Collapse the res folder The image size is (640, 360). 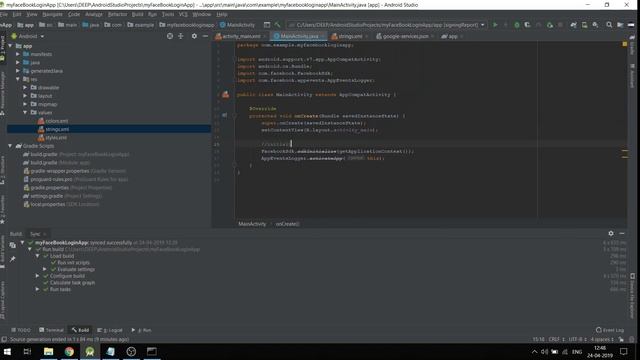[18, 79]
